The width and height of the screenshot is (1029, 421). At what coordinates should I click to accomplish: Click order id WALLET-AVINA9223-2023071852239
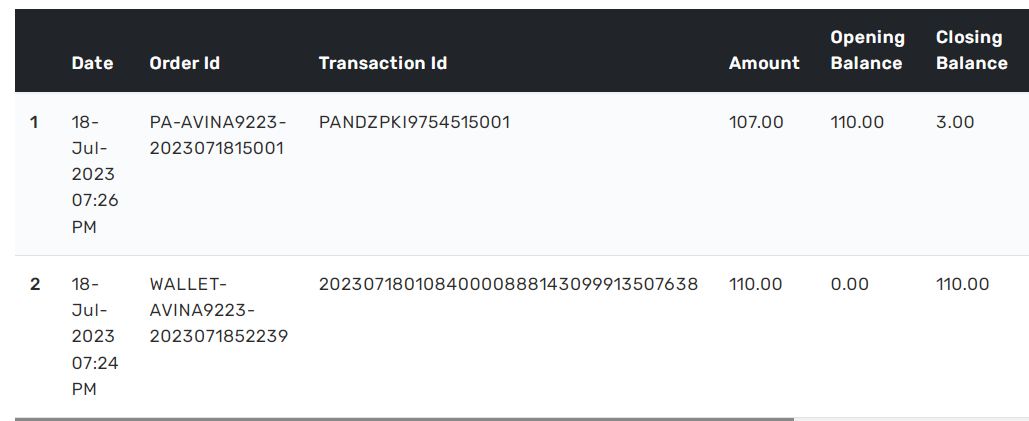(x=218, y=310)
